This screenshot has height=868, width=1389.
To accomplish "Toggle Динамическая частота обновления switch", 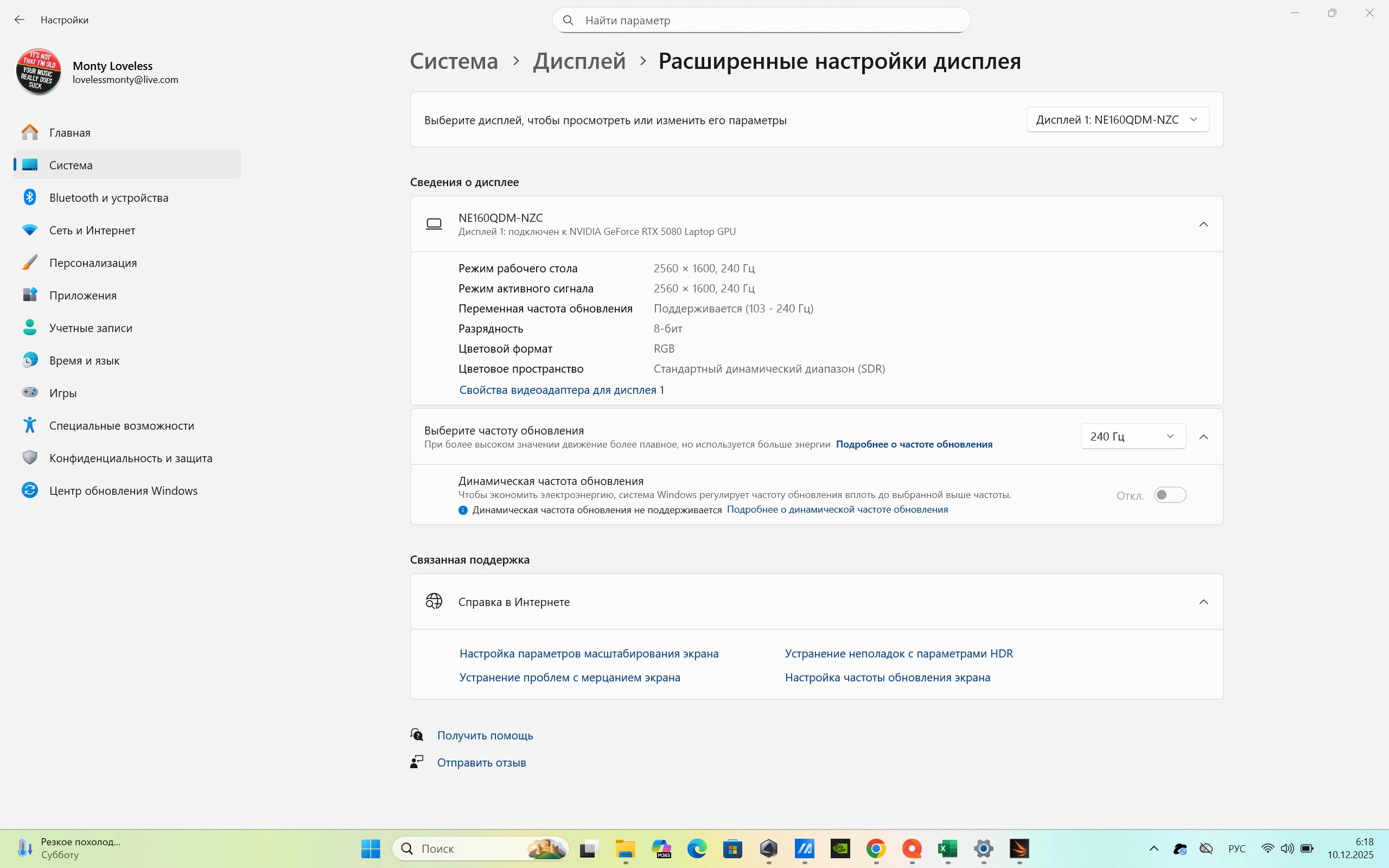I will tap(1170, 495).
